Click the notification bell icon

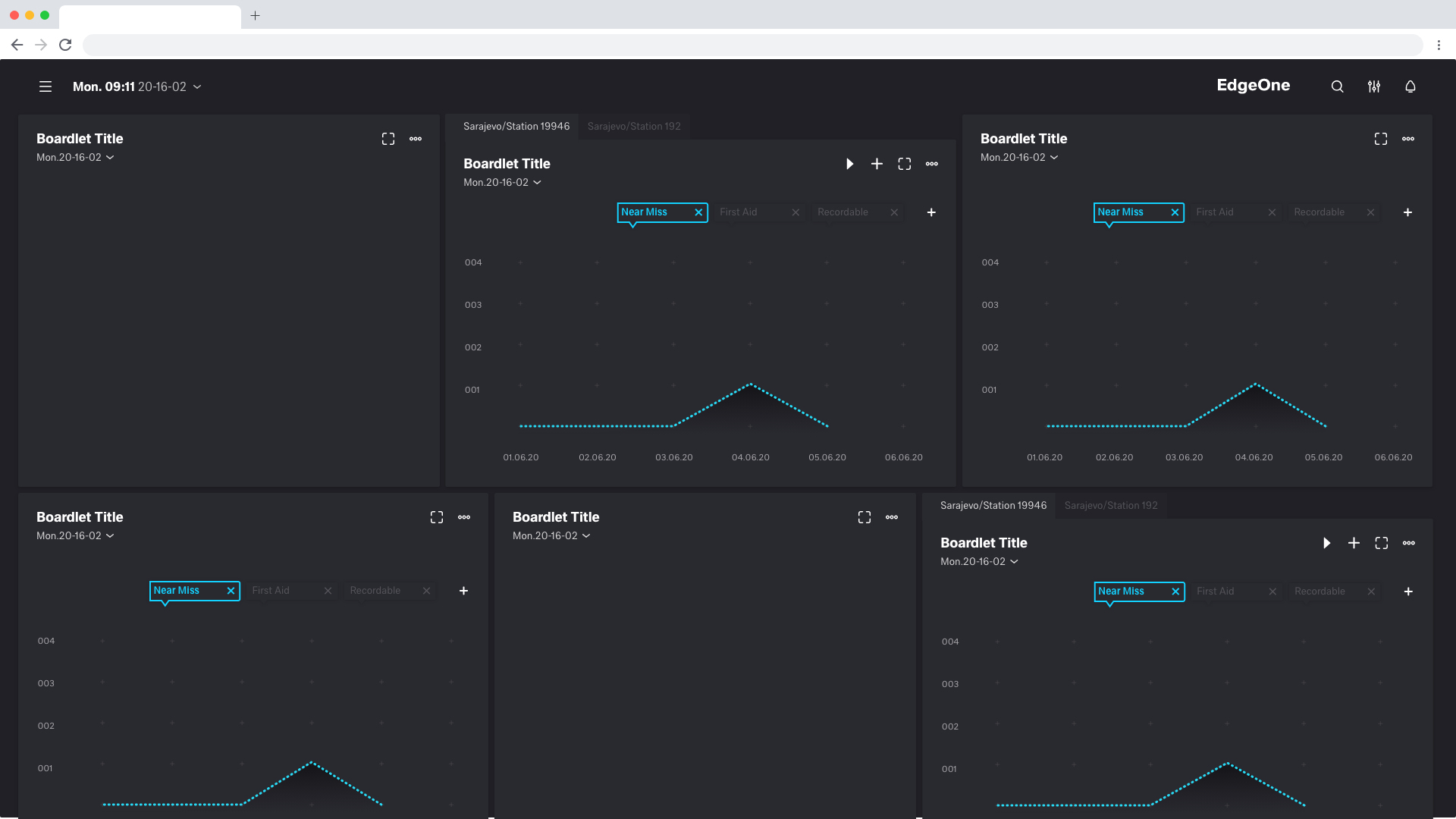coord(1410,86)
